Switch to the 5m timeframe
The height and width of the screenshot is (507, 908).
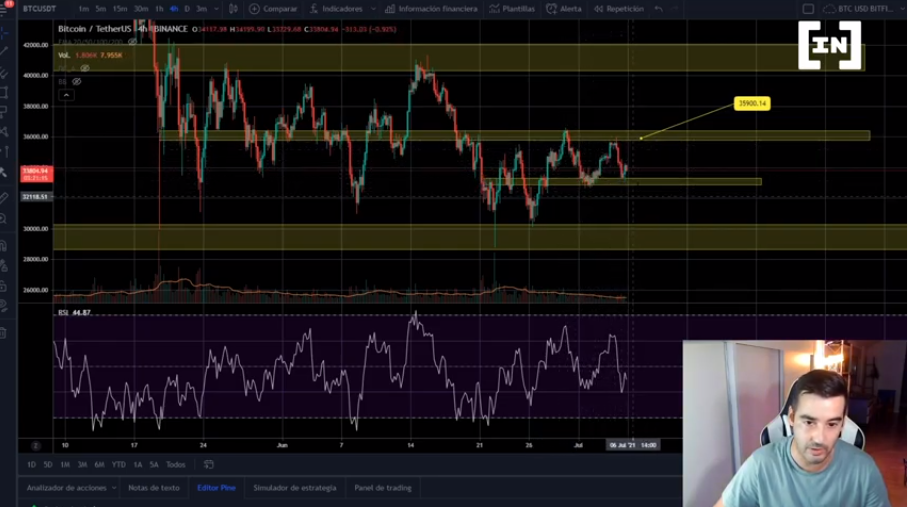pyautogui.click(x=101, y=9)
